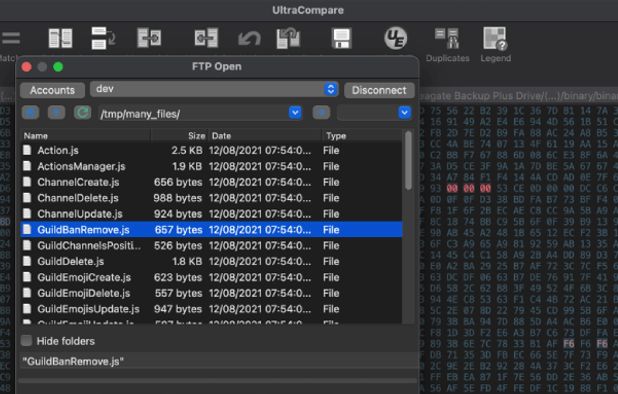This screenshot has width=618, height=394.
Task: Open the hamburger menu icon in UltraCompare toolbar
Action: point(11,38)
